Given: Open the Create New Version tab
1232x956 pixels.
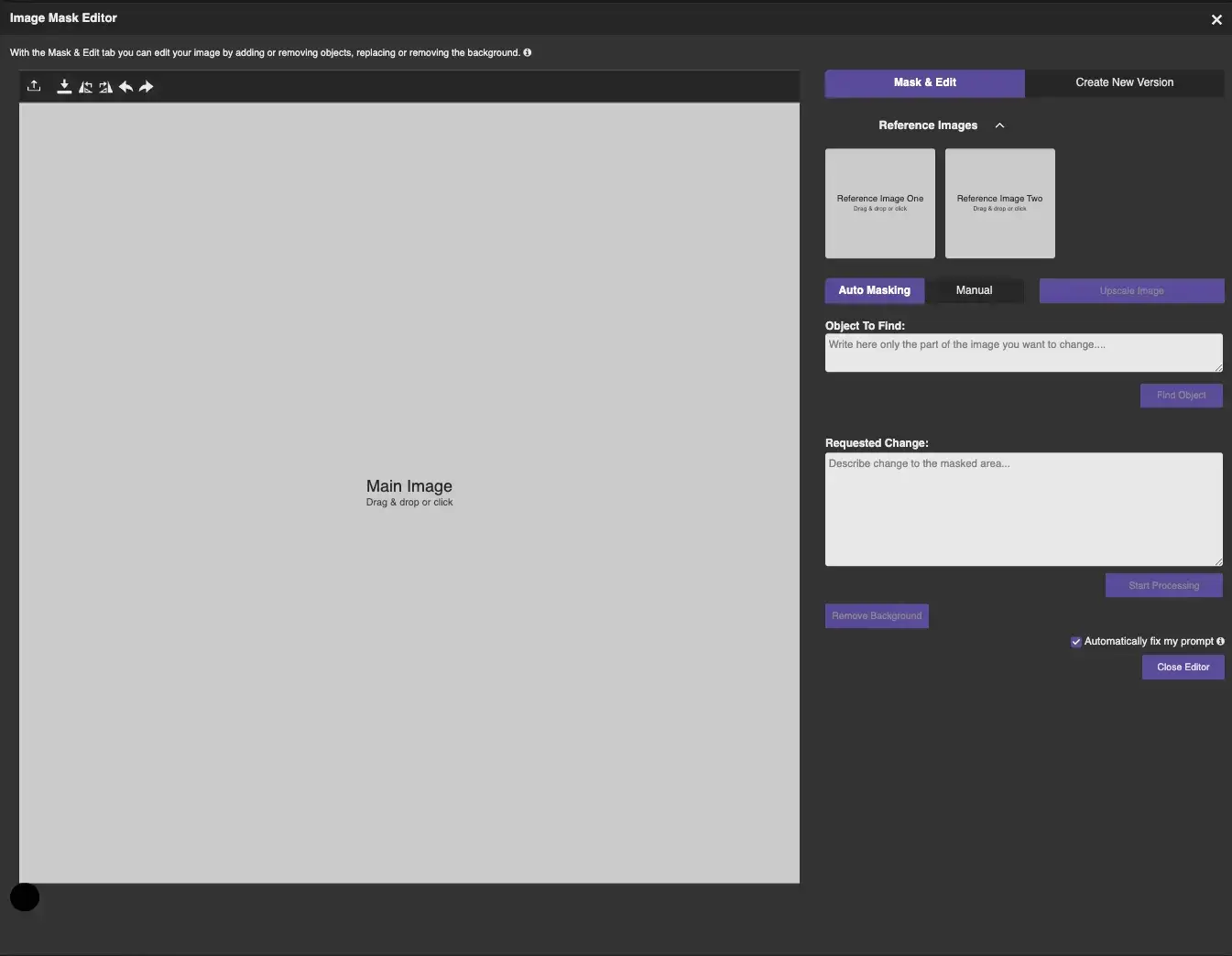Looking at the screenshot, I should click(1124, 82).
